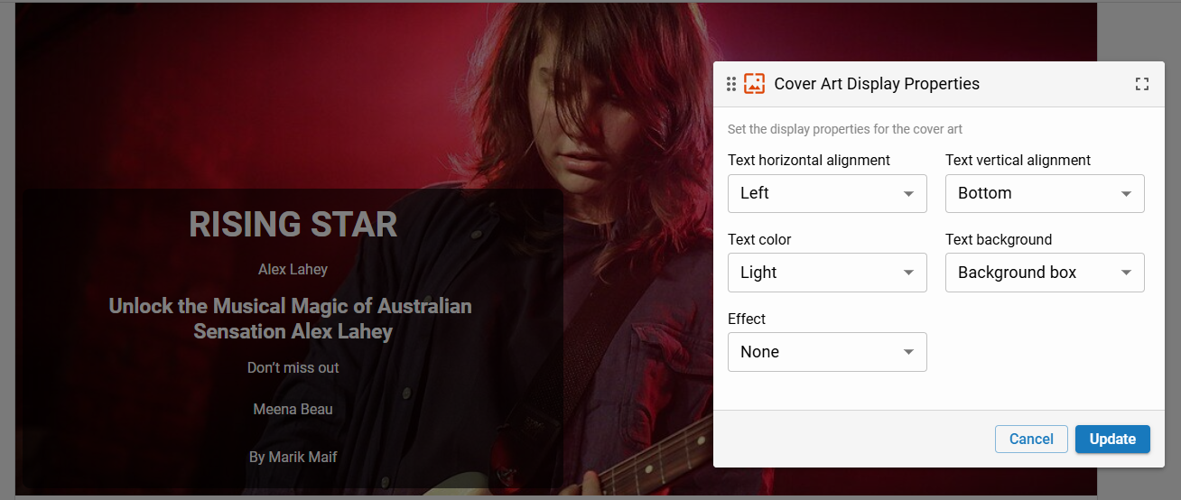Open the Text horizontal alignment dropdown

pos(827,193)
